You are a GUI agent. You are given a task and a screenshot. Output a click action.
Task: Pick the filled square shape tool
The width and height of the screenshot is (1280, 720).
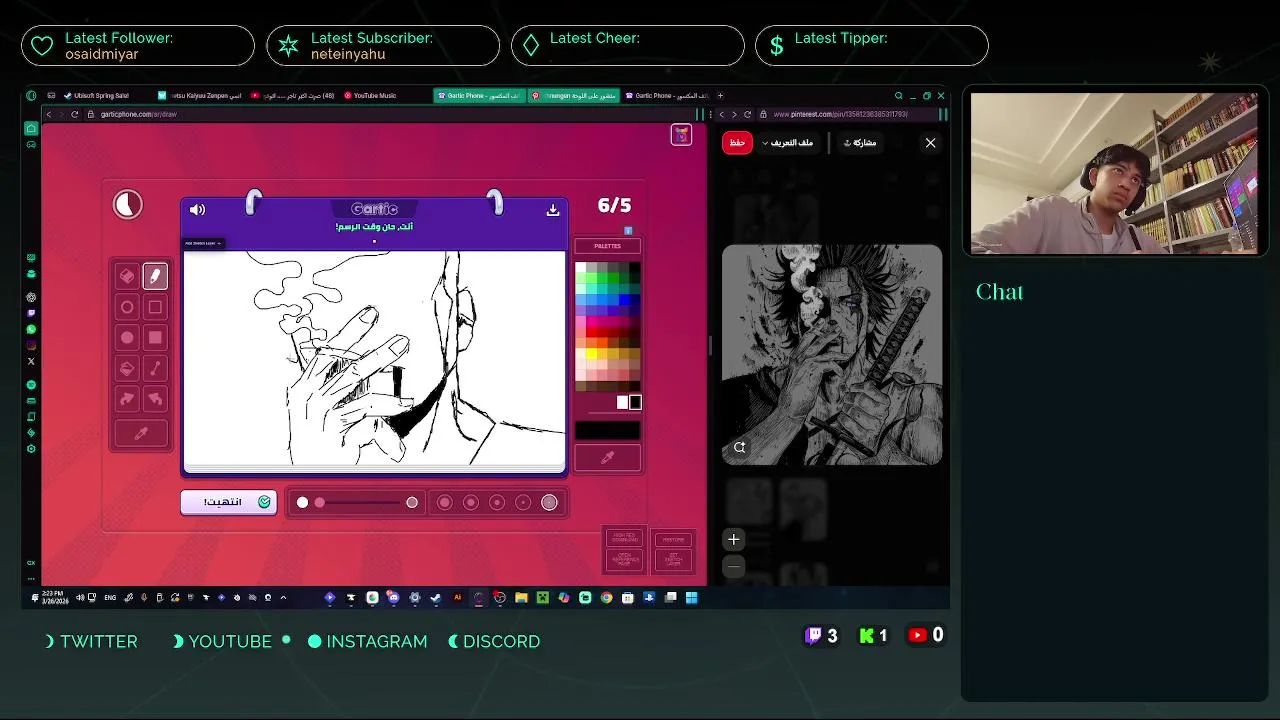(x=155, y=338)
